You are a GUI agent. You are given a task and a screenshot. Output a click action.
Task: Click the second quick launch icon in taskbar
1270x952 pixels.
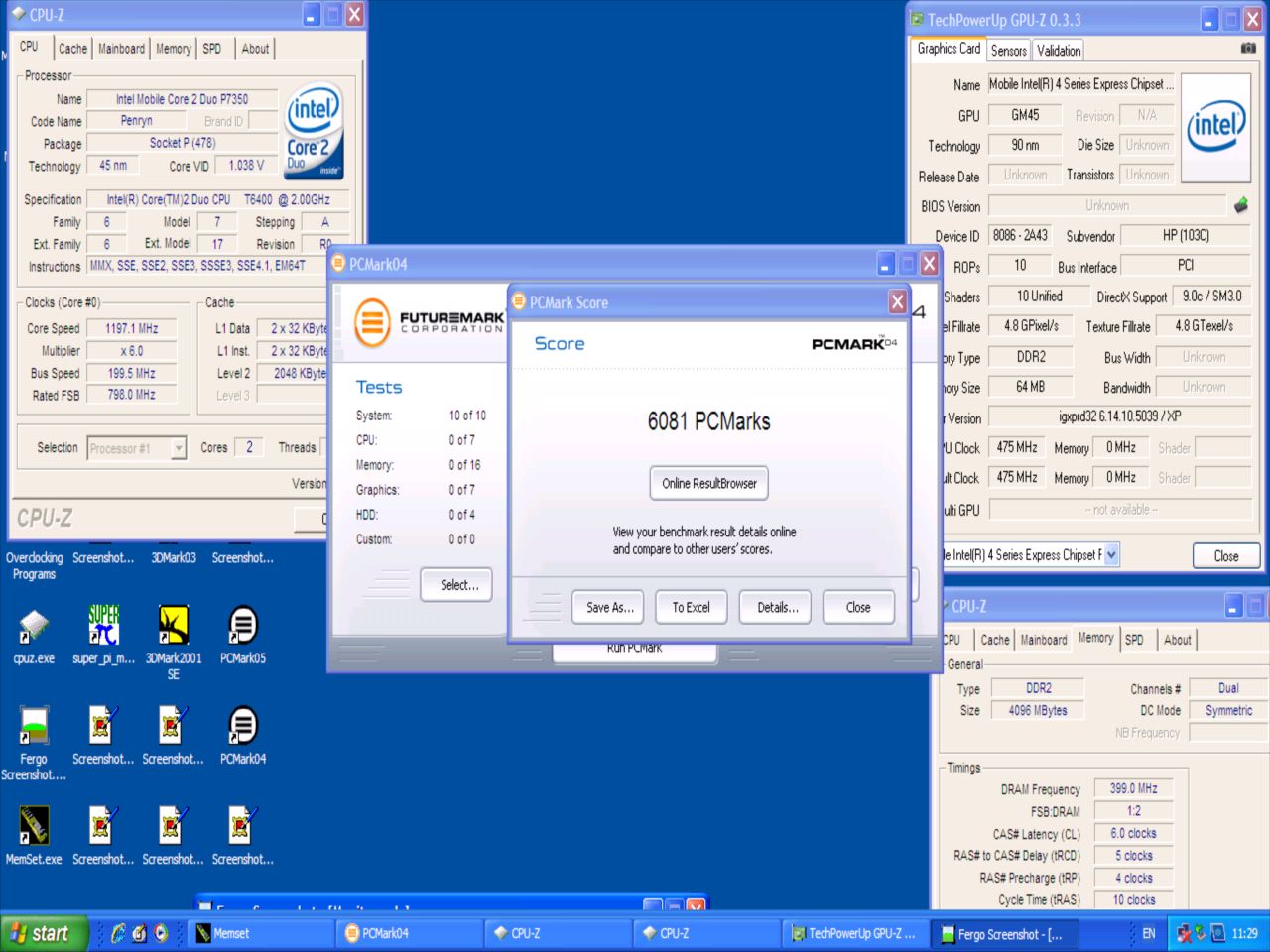[140, 933]
